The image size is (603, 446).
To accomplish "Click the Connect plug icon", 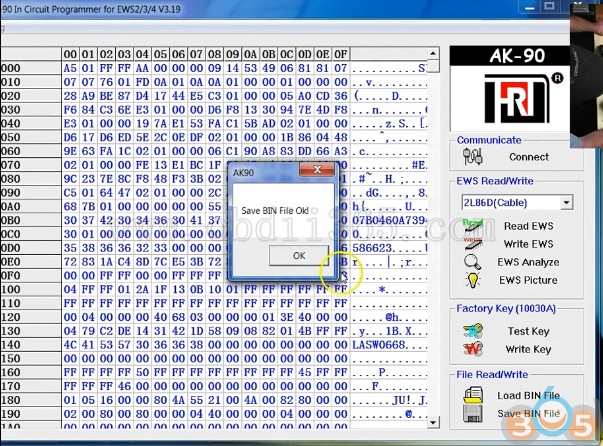I will pyautogui.click(x=473, y=157).
